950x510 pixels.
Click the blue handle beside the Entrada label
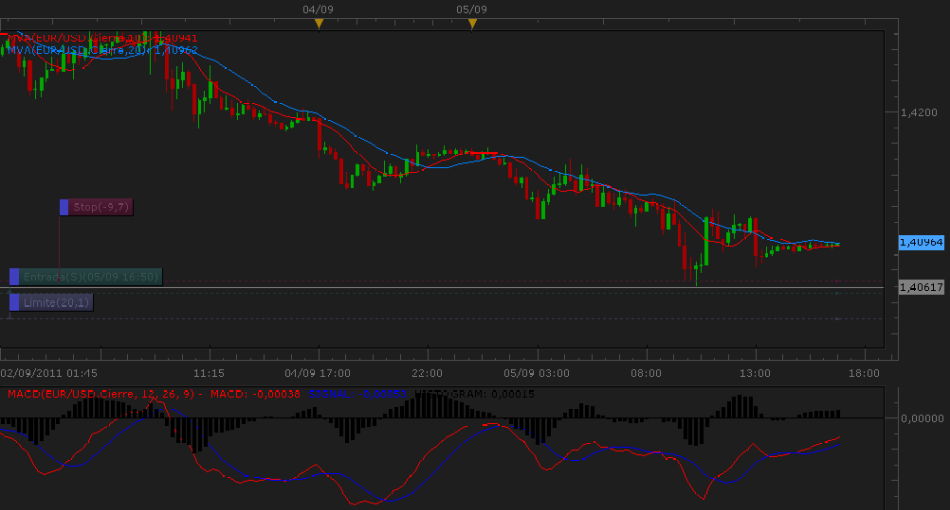[14, 277]
